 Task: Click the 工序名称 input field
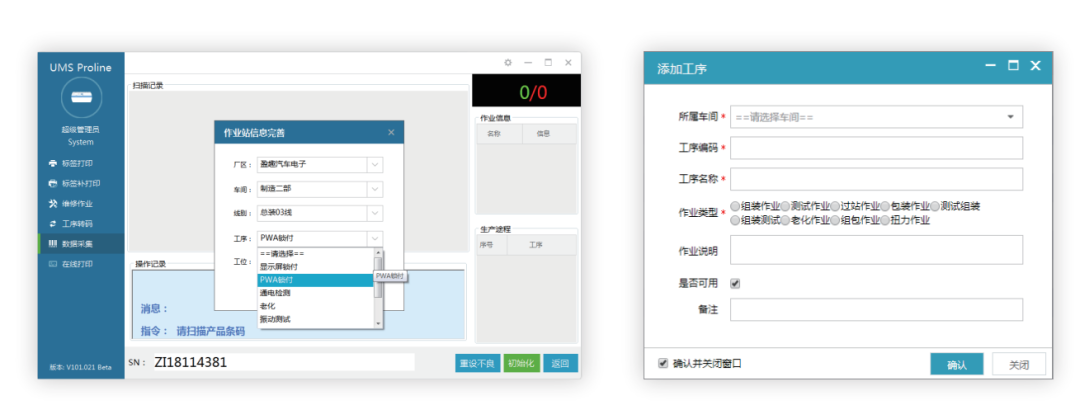click(x=876, y=179)
